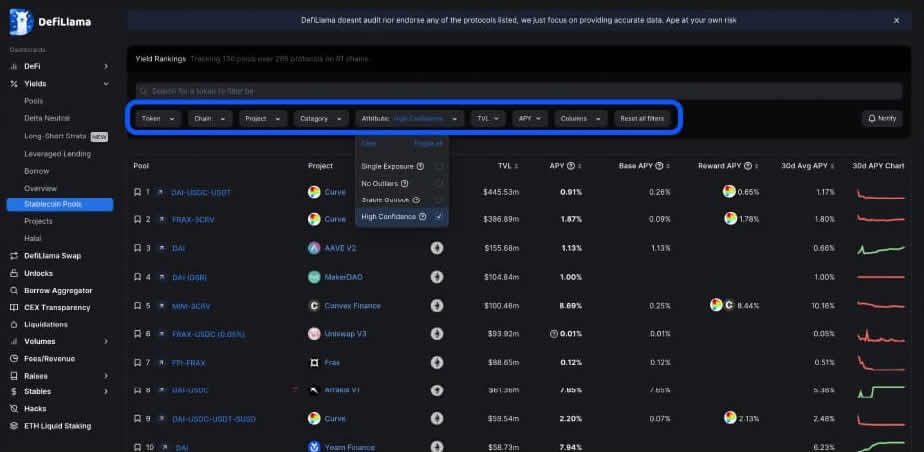Click the Ethereum chain icon in the DAI row
Screen dimensions: 924x452
437,248
